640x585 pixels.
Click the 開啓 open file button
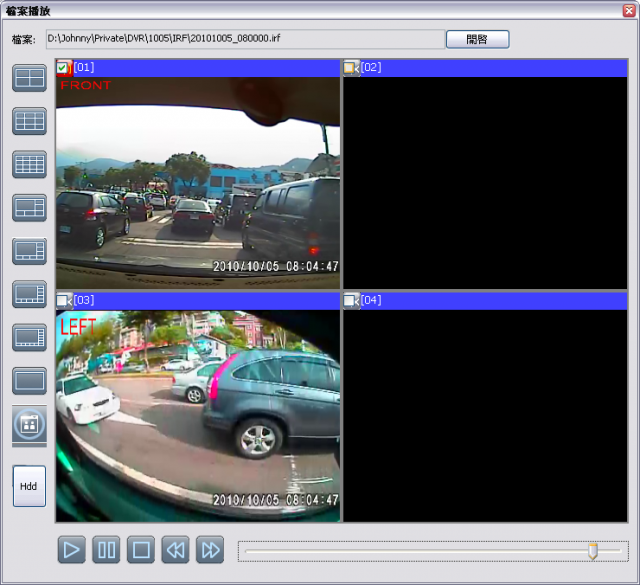[478, 39]
